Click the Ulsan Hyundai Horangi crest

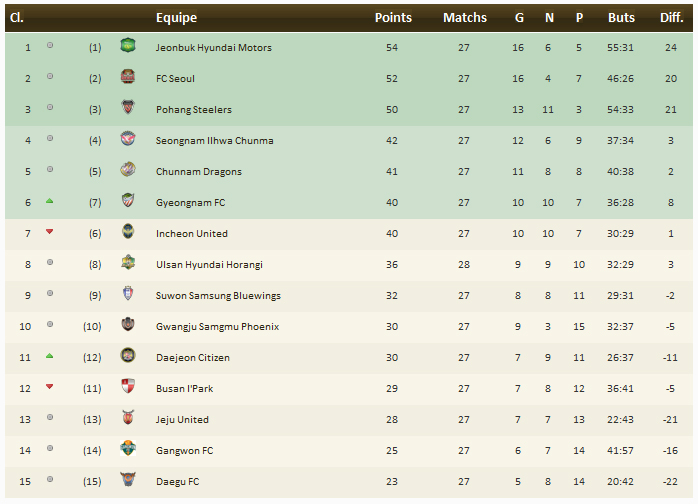[x=128, y=264]
